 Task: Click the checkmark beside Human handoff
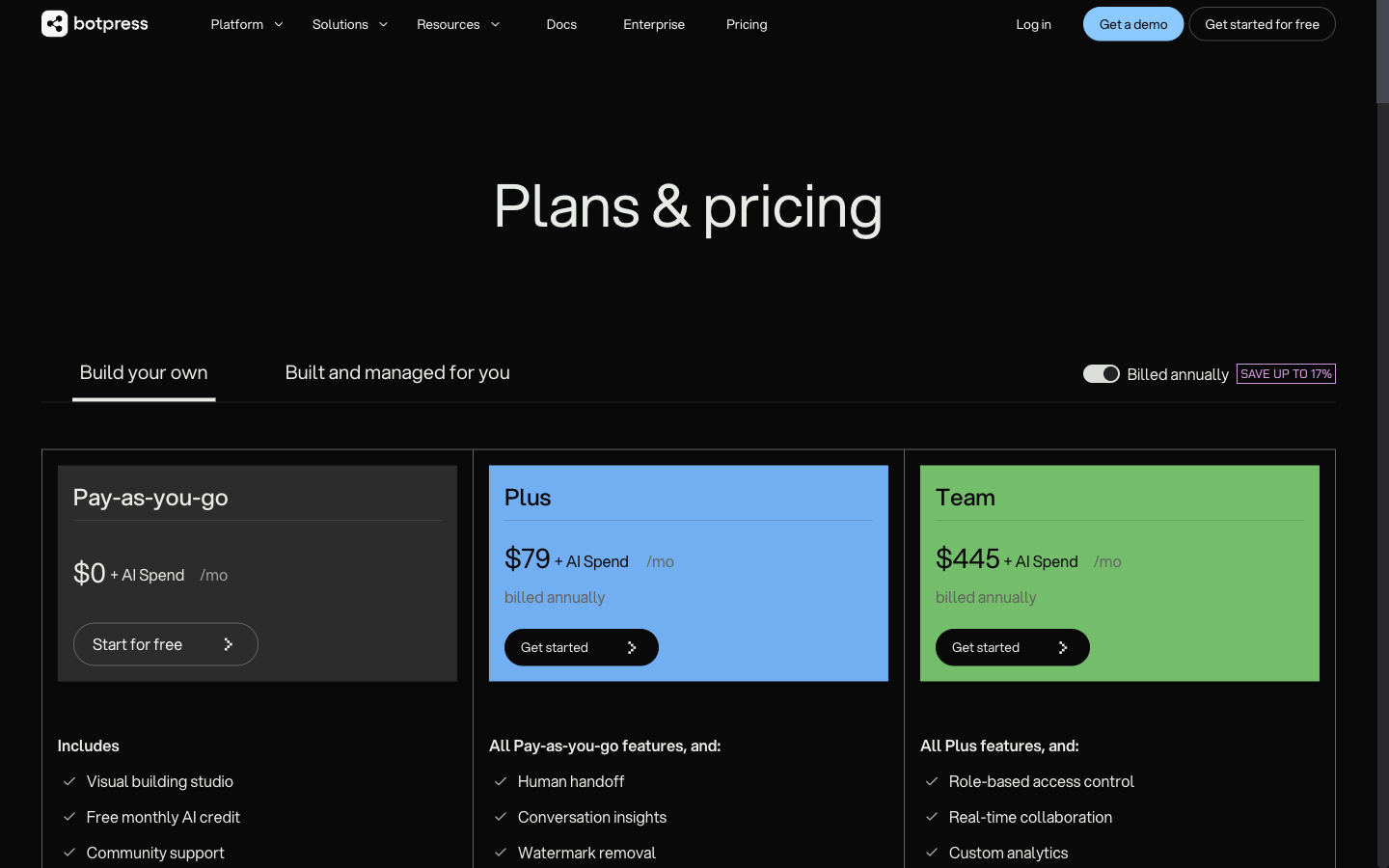500,781
